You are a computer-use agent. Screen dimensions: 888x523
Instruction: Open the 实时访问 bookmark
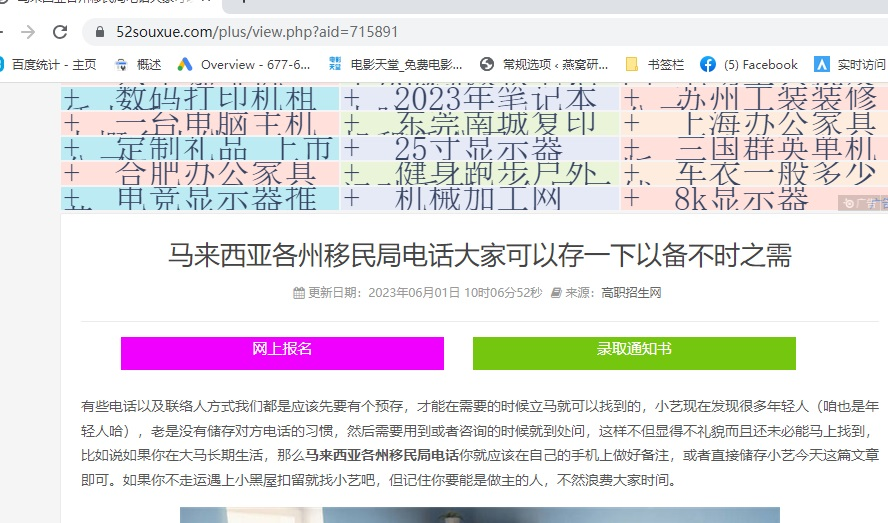pos(850,65)
